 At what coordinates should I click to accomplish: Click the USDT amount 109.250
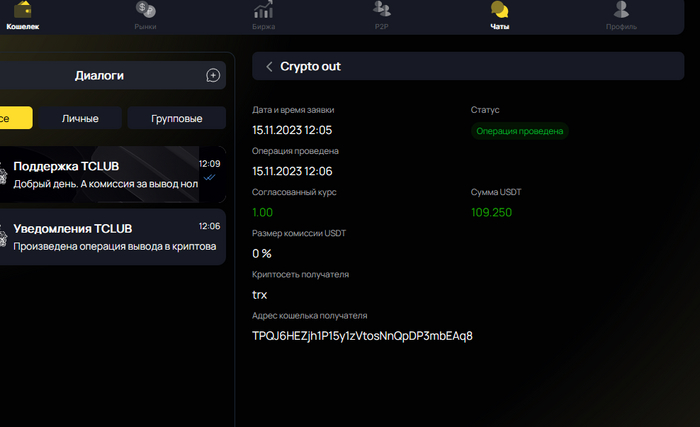(492, 213)
